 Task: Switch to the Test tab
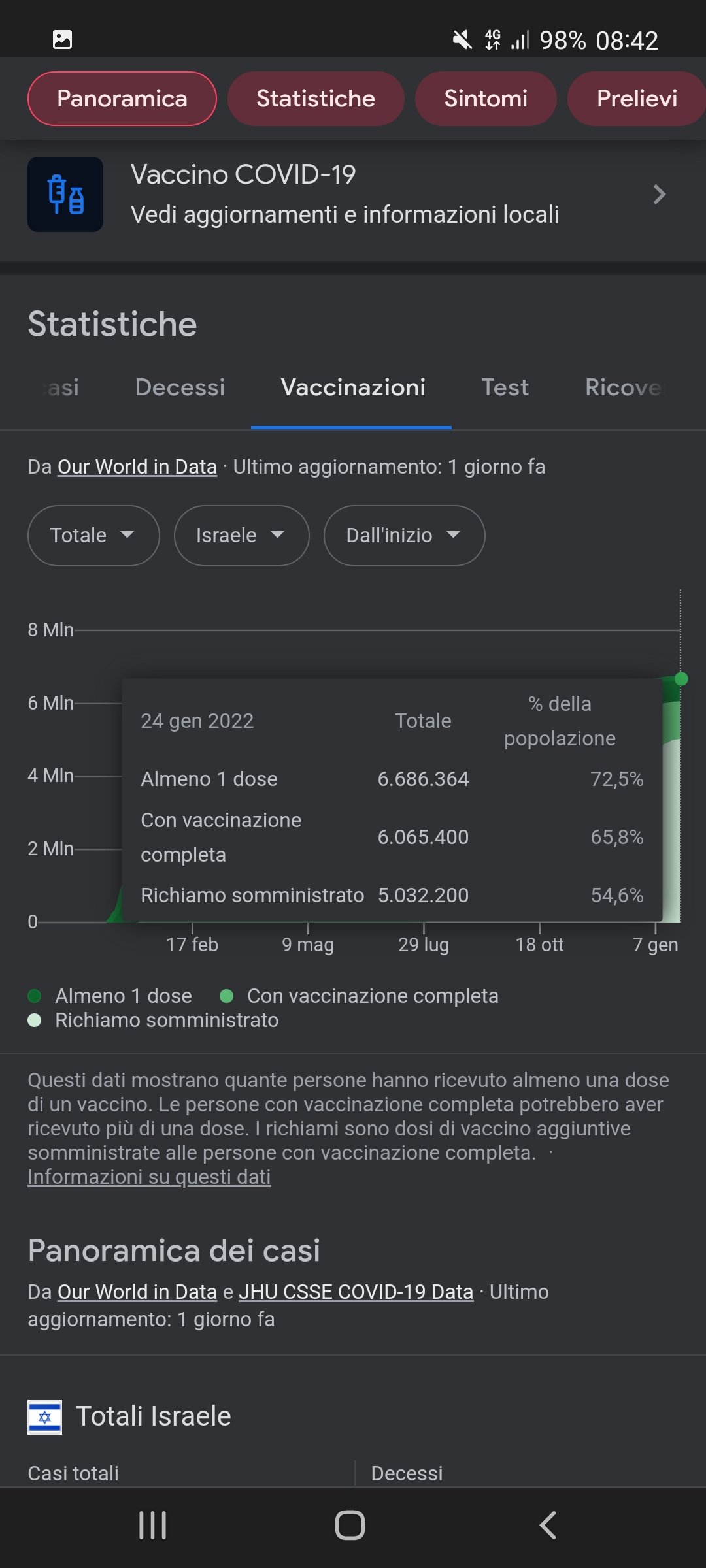tap(505, 387)
